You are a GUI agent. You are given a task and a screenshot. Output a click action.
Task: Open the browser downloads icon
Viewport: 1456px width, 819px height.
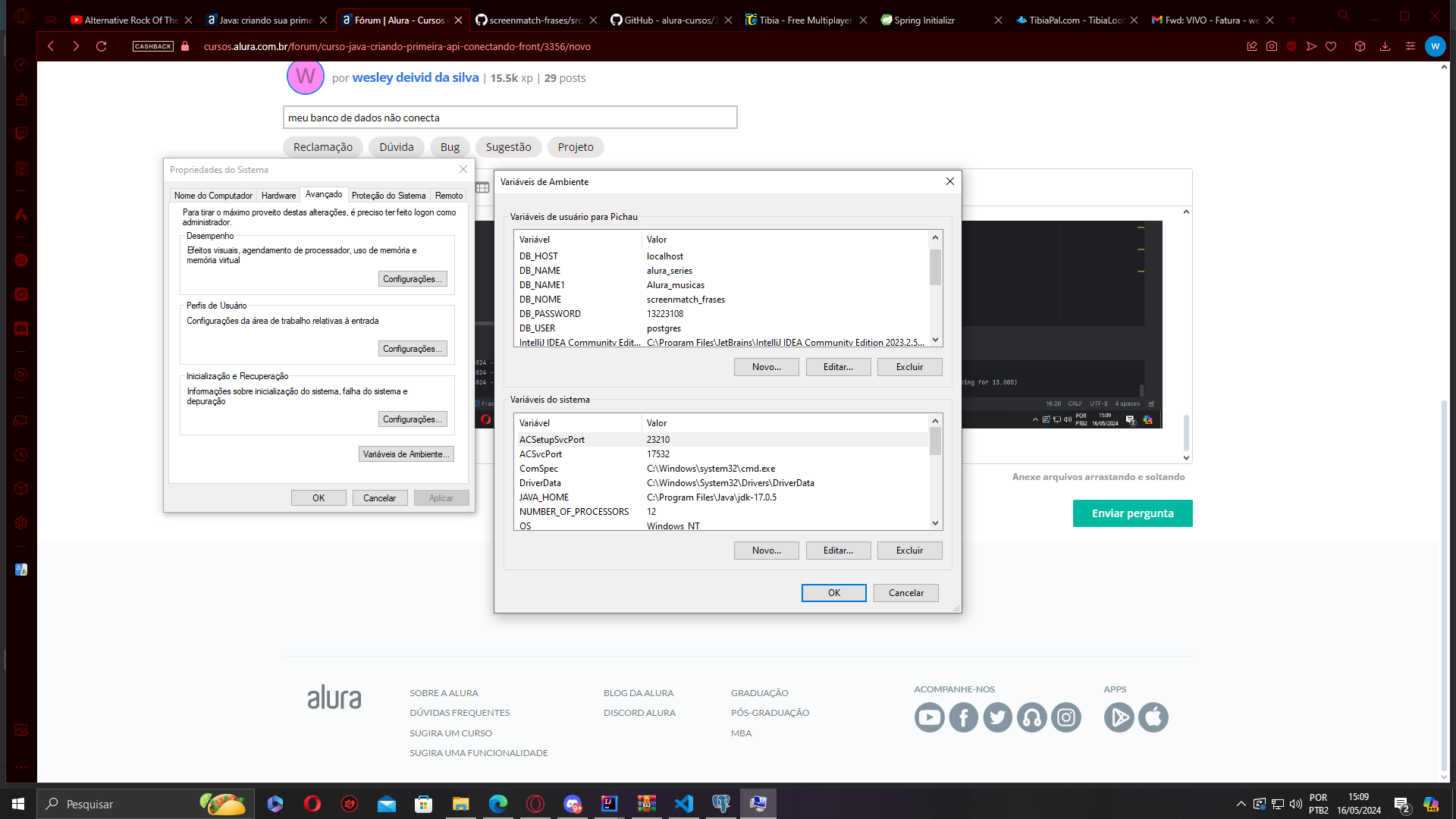(x=1385, y=46)
